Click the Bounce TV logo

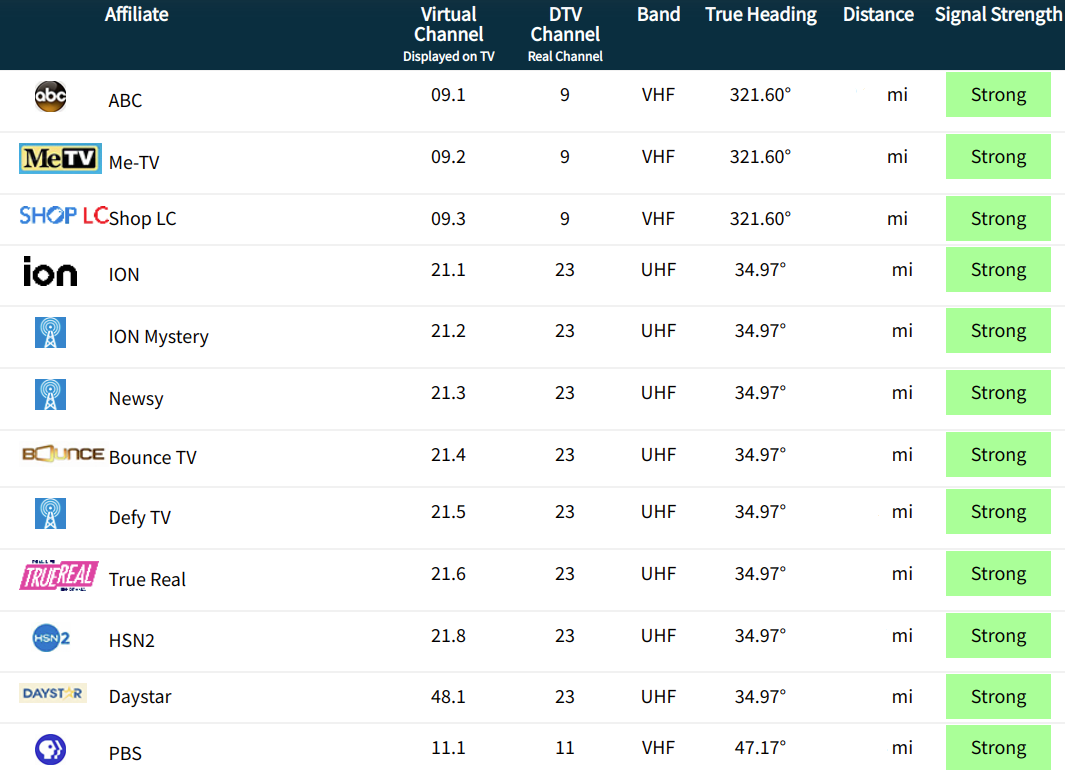tap(63, 454)
